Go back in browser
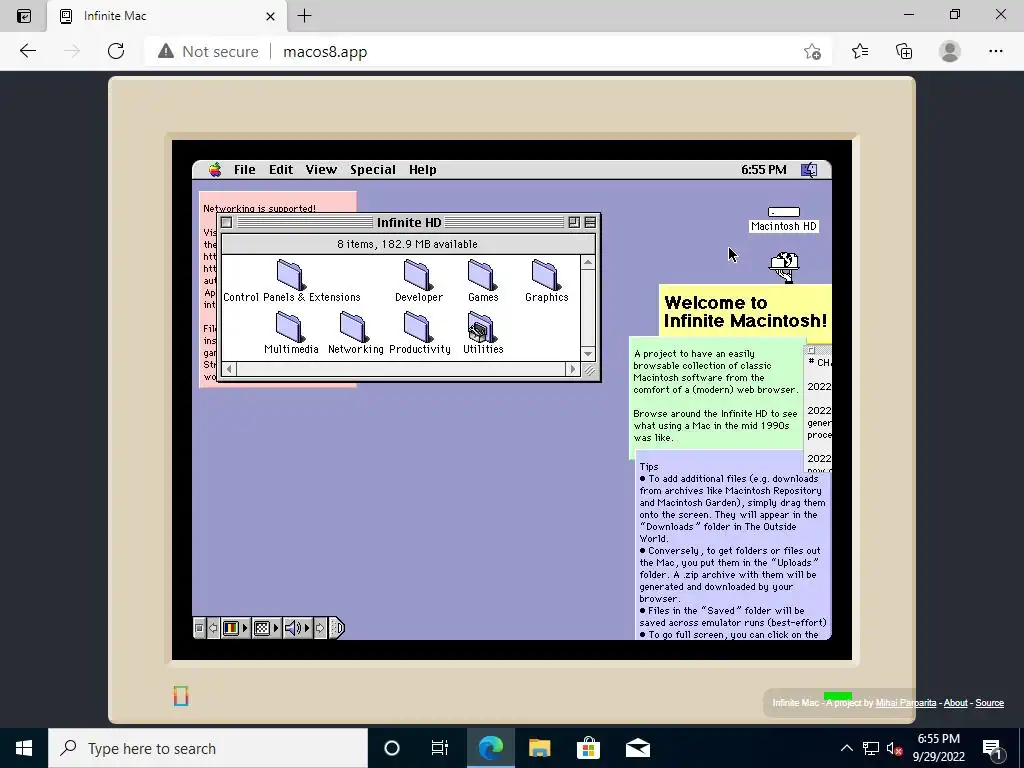Viewport: 1024px width, 768px height. coord(27,51)
